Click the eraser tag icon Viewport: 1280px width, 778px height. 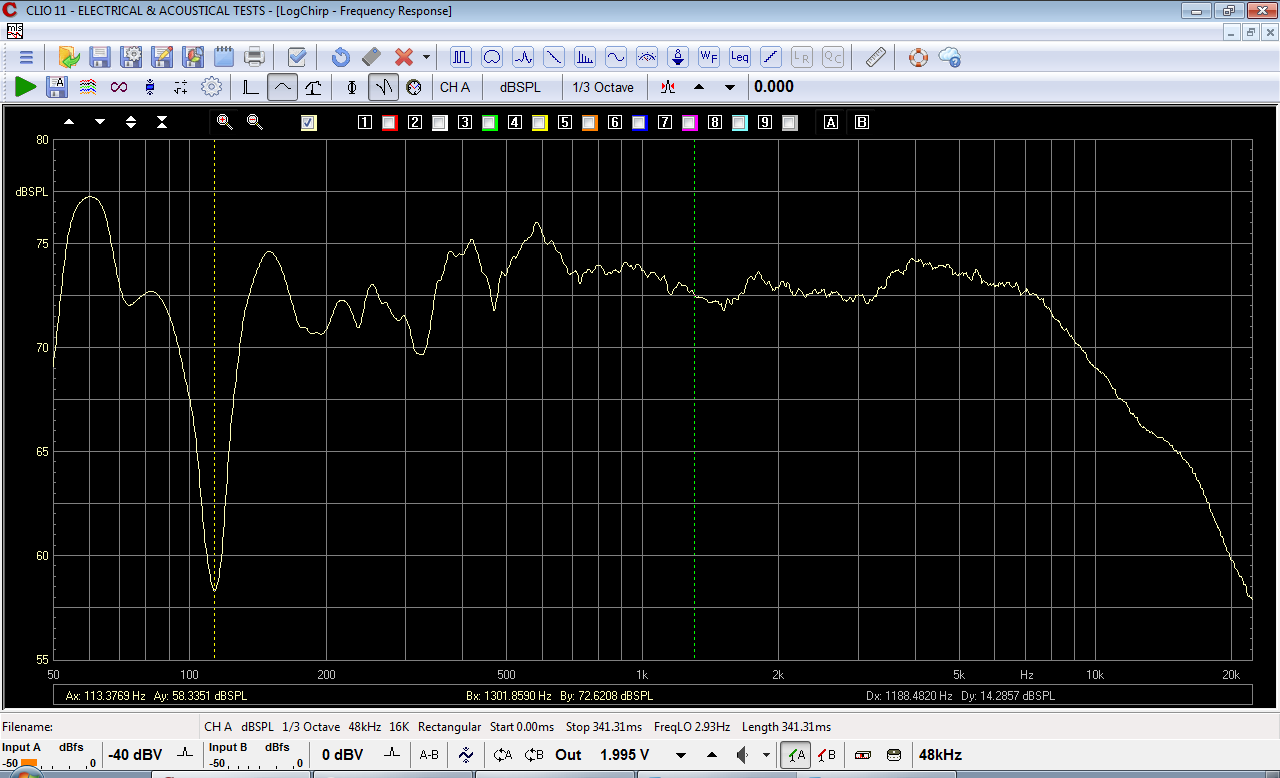(x=371, y=57)
